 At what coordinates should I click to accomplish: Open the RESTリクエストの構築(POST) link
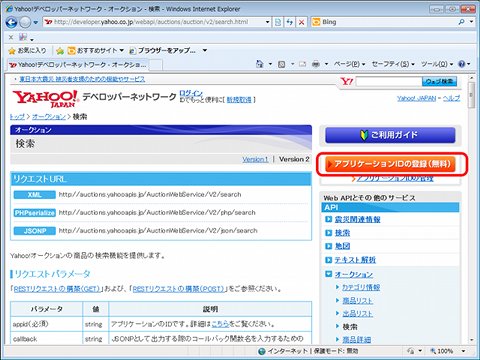[178, 289]
